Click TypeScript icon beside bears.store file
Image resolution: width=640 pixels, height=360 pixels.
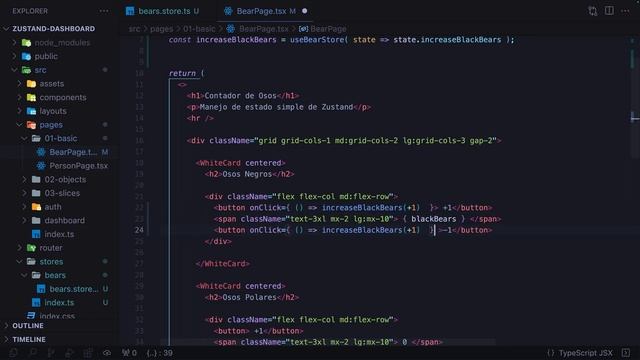41,289
